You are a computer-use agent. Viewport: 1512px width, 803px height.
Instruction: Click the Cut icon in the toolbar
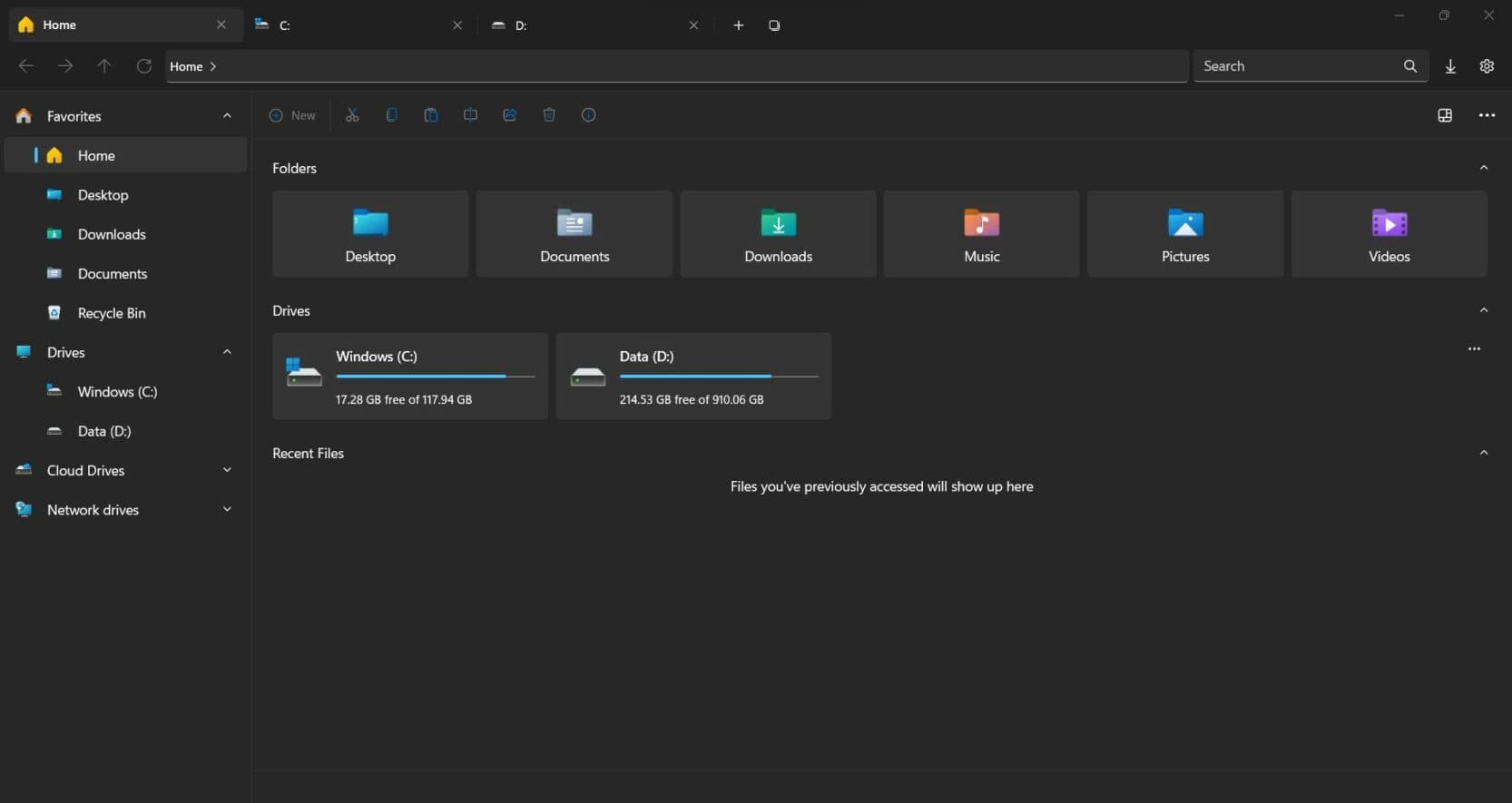pos(352,115)
